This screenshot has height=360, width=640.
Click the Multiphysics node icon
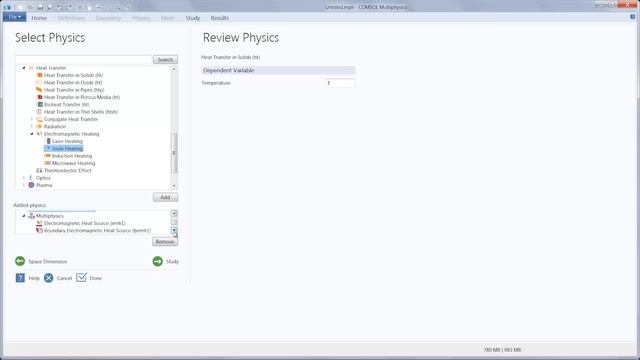point(31,216)
